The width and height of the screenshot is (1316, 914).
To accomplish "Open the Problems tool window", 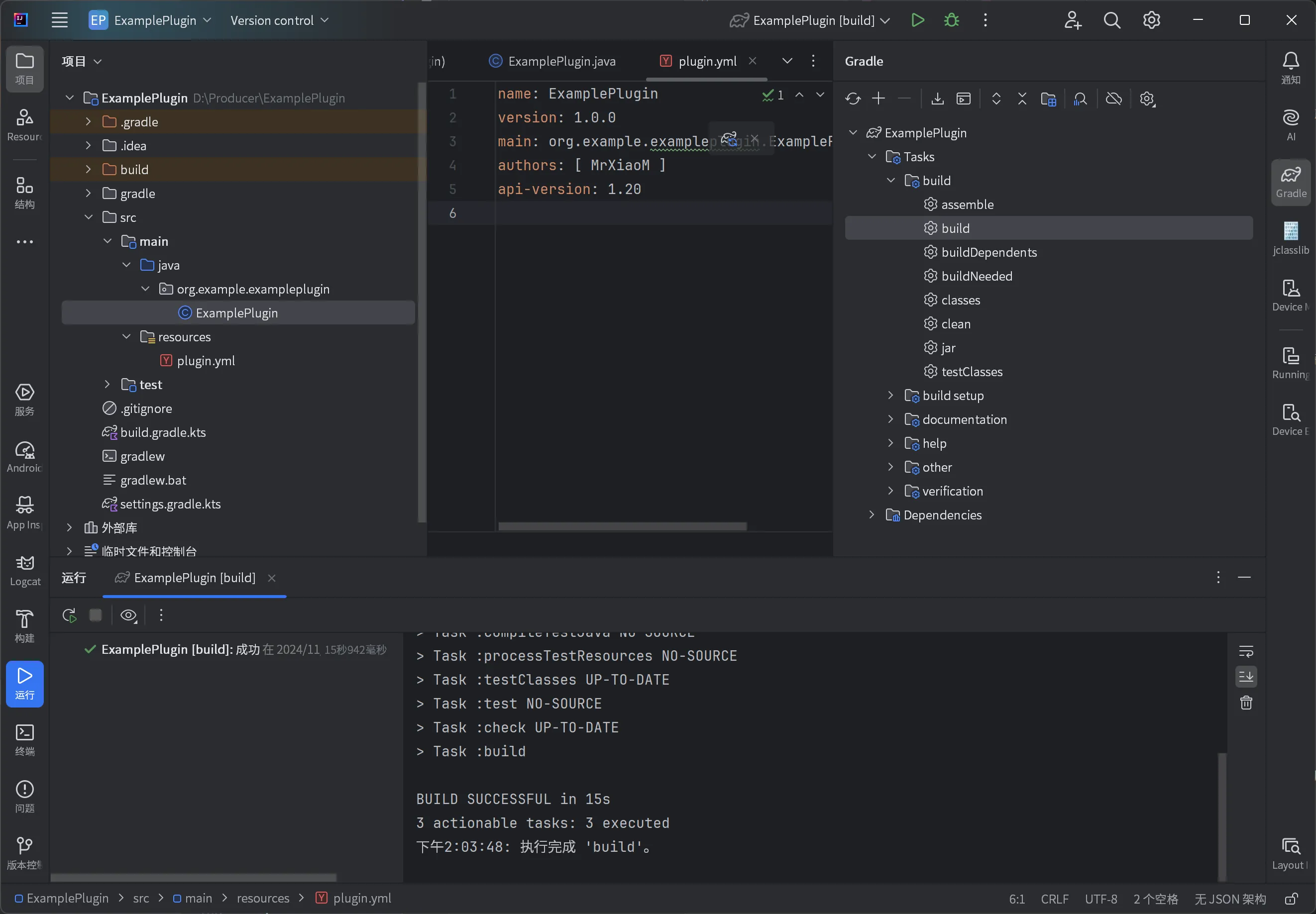I will tap(24, 797).
